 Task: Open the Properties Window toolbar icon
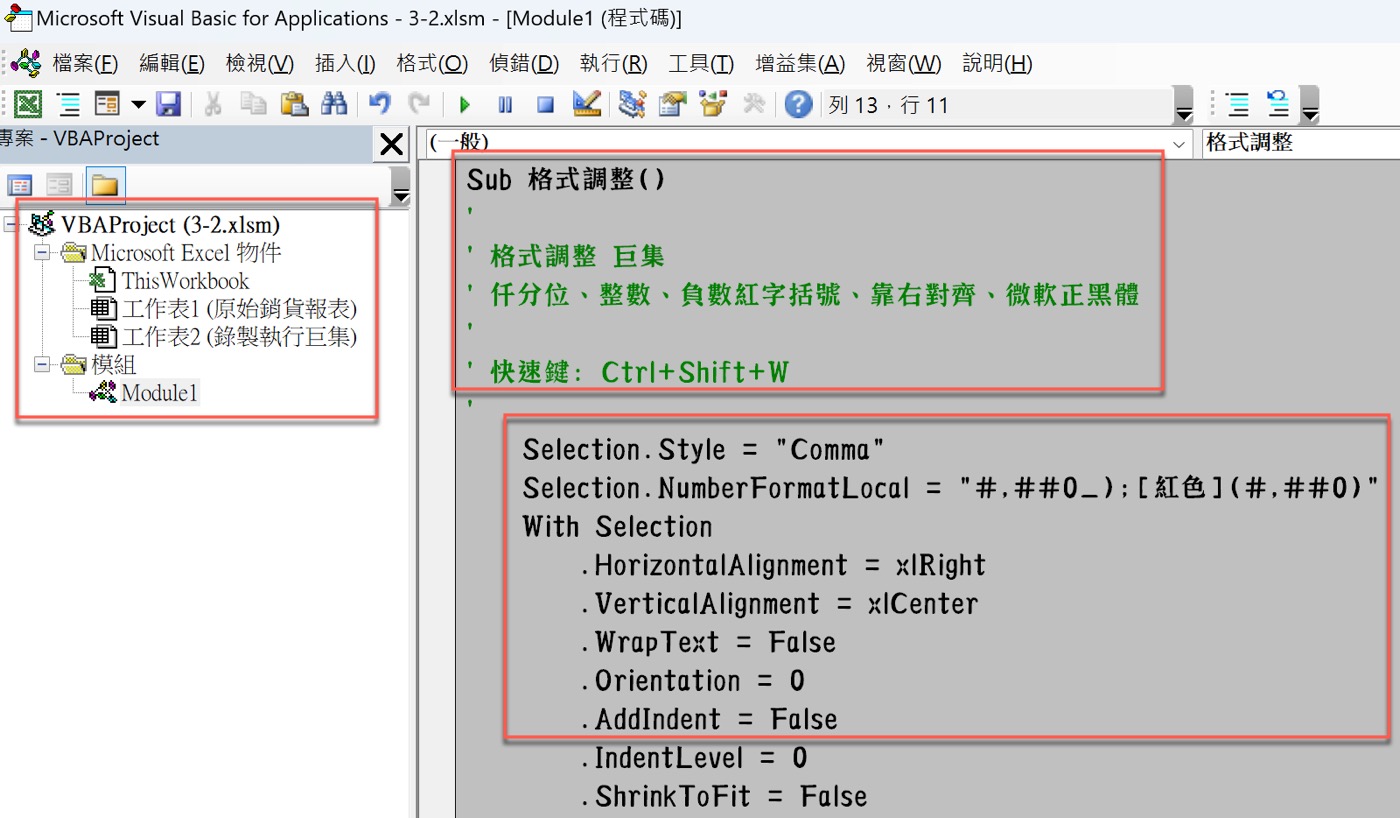tap(673, 104)
